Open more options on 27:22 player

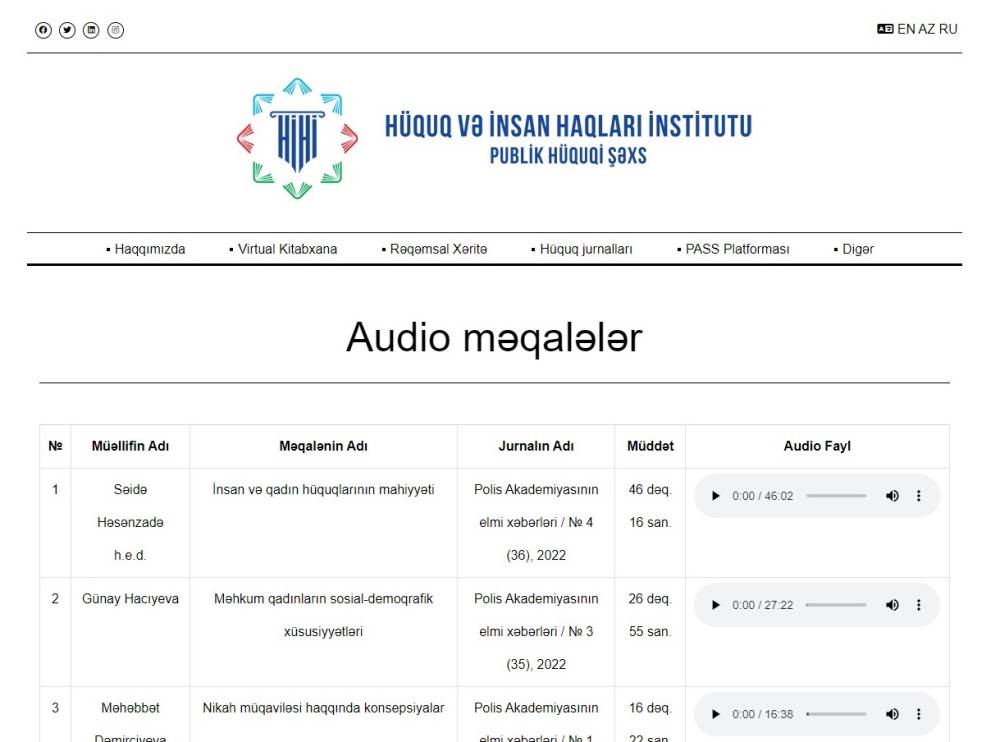click(918, 605)
